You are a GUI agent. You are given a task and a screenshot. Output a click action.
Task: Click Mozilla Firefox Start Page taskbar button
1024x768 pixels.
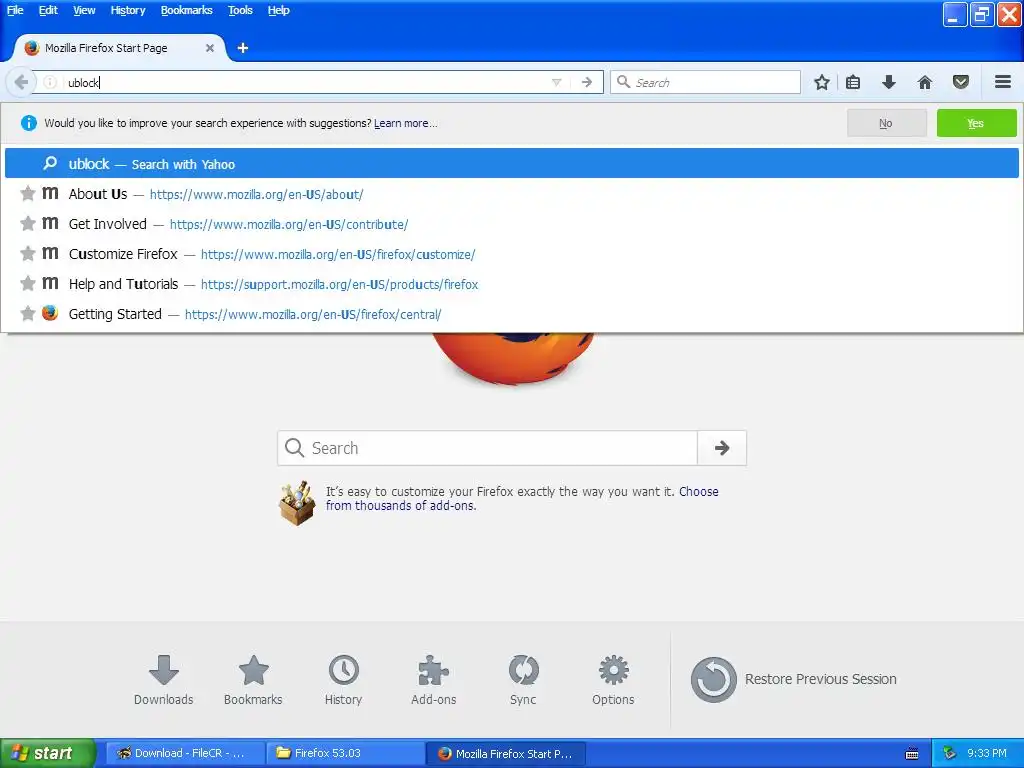click(x=505, y=753)
